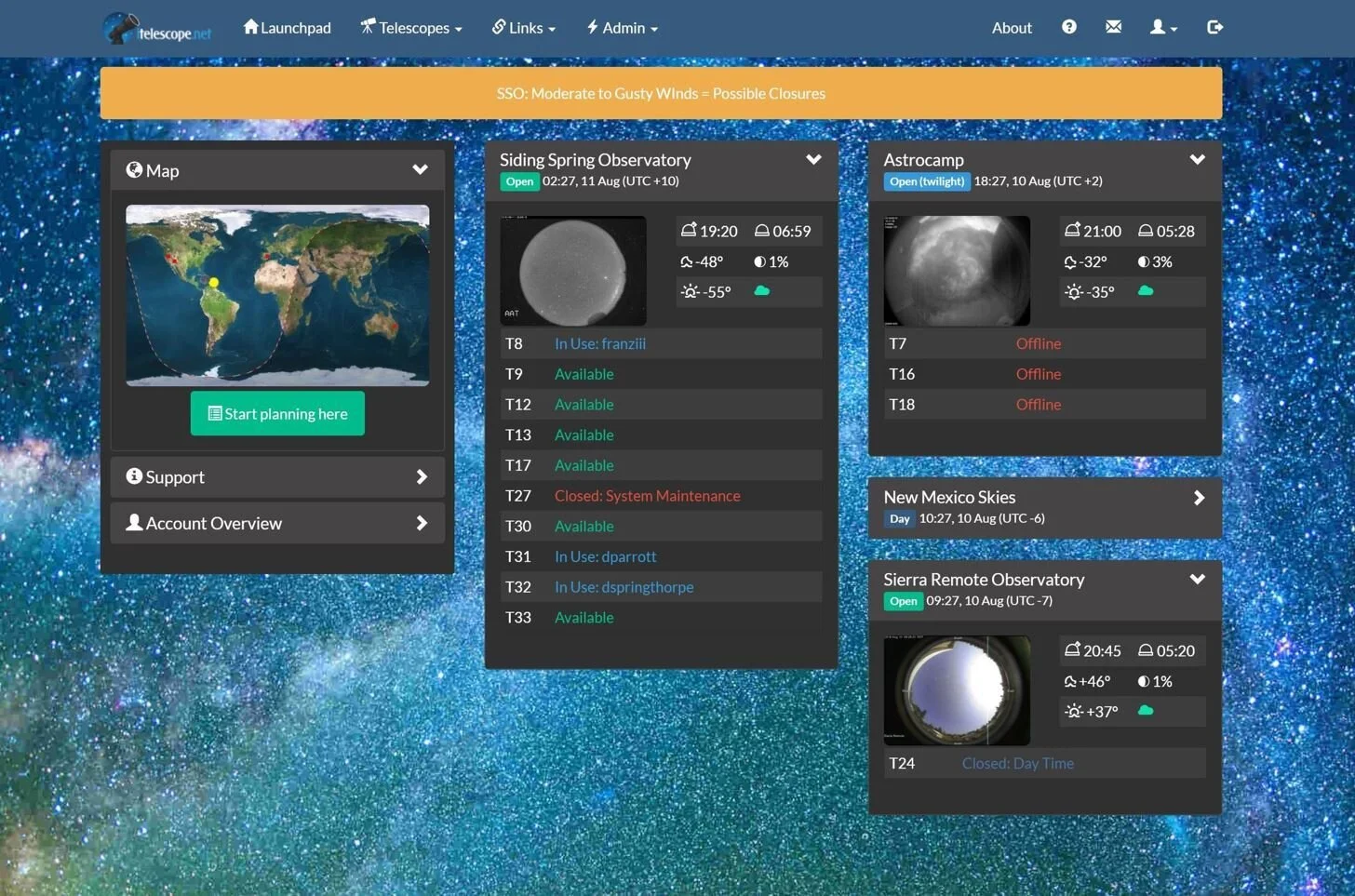Image resolution: width=1355 pixels, height=896 pixels.
Task: Click the globe icon beside Map
Action: tap(133, 169)
